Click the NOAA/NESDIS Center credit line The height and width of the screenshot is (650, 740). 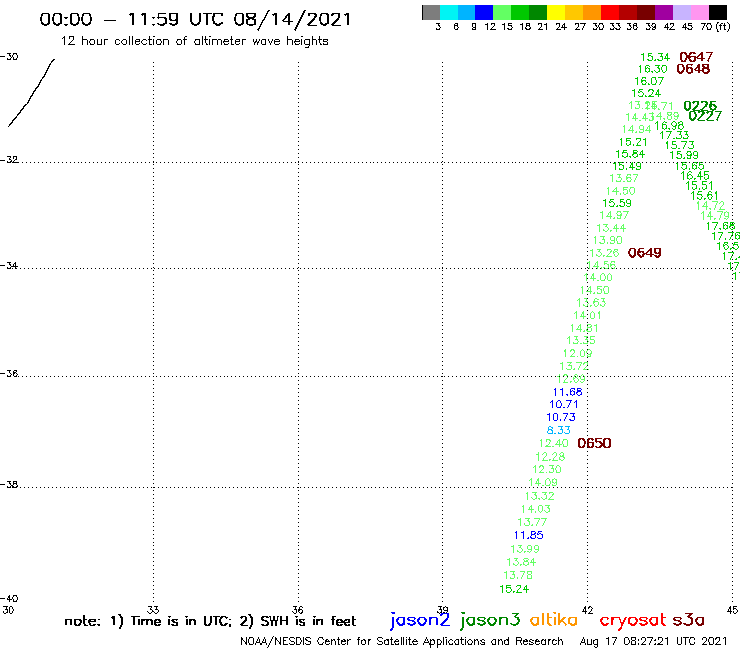[x=402, y=642]
